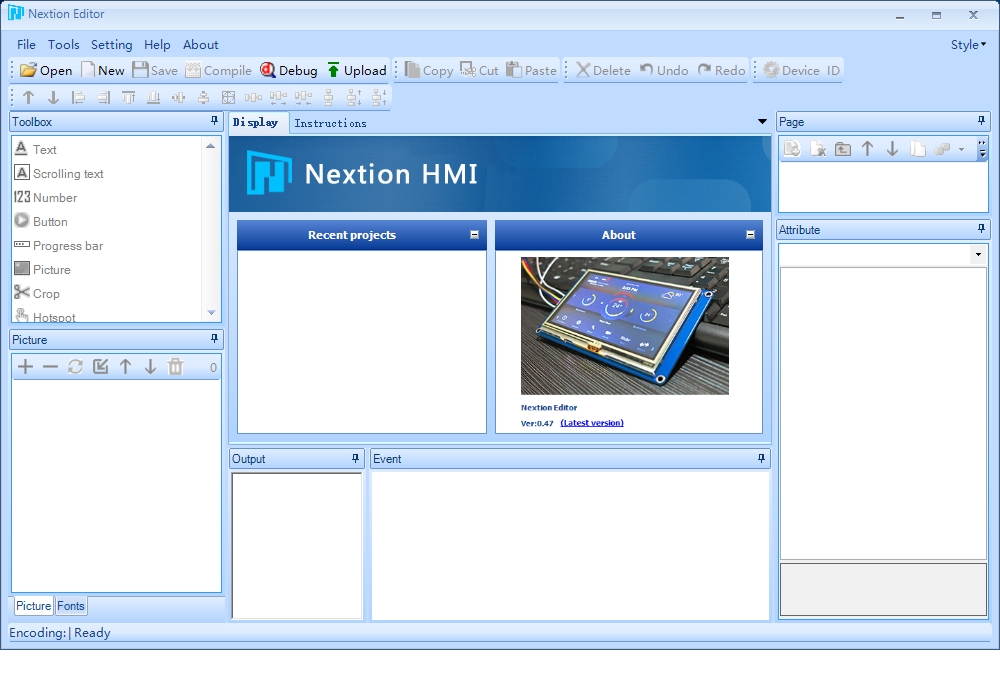The width and height of the screenshot is (1000, 685).
Task: Open the Latest version link
Action: [592, 423]
